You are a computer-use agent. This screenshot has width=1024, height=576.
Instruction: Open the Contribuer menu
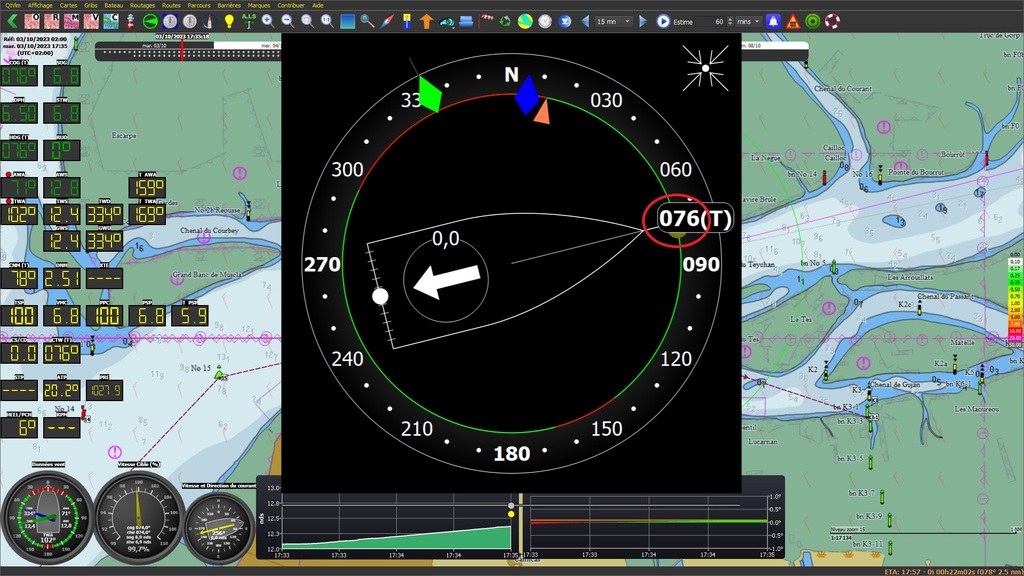click(291, 5)
